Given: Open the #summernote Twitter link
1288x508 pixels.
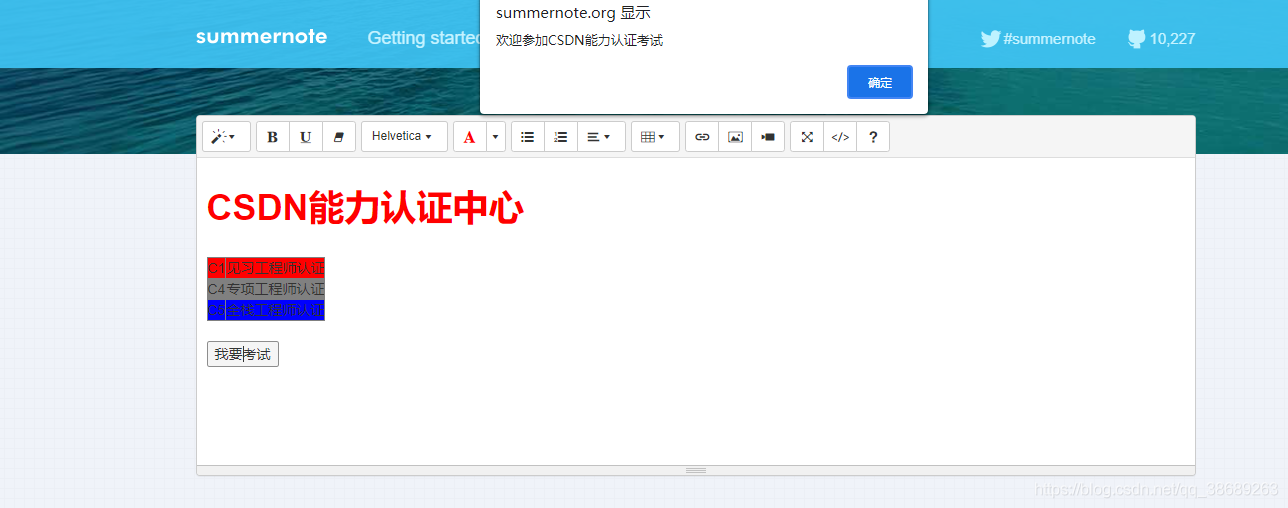Looking at the screenshot, I should (x=1038, y=39).
